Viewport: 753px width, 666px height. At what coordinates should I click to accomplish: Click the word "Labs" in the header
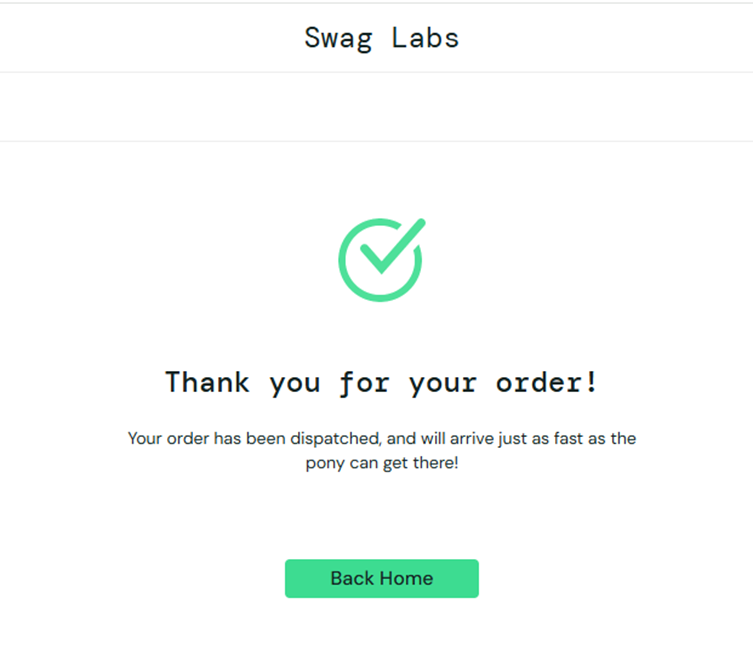pos(426,38)
